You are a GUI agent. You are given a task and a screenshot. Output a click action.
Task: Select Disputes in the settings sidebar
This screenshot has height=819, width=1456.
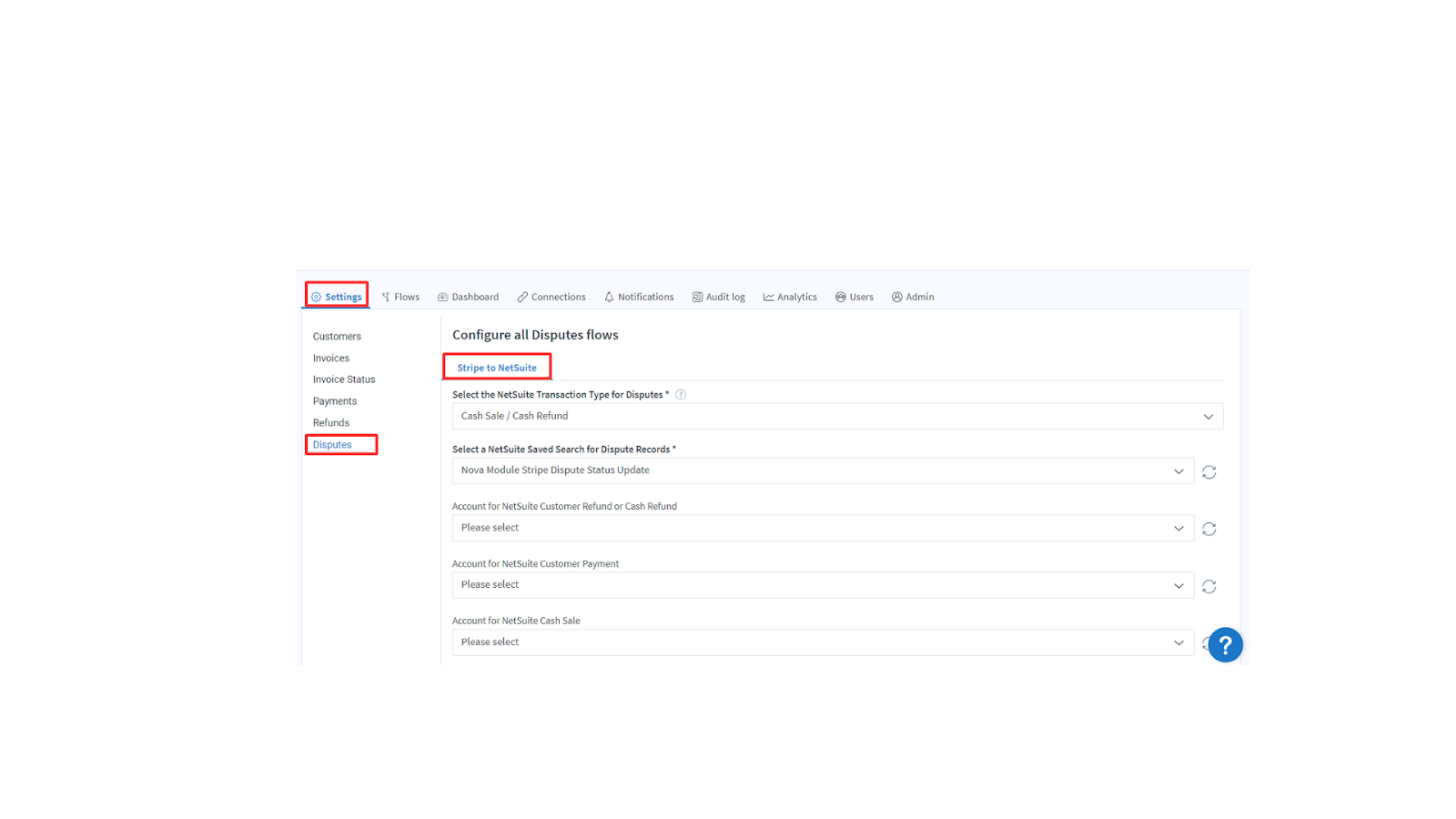(x=332, y=445)
